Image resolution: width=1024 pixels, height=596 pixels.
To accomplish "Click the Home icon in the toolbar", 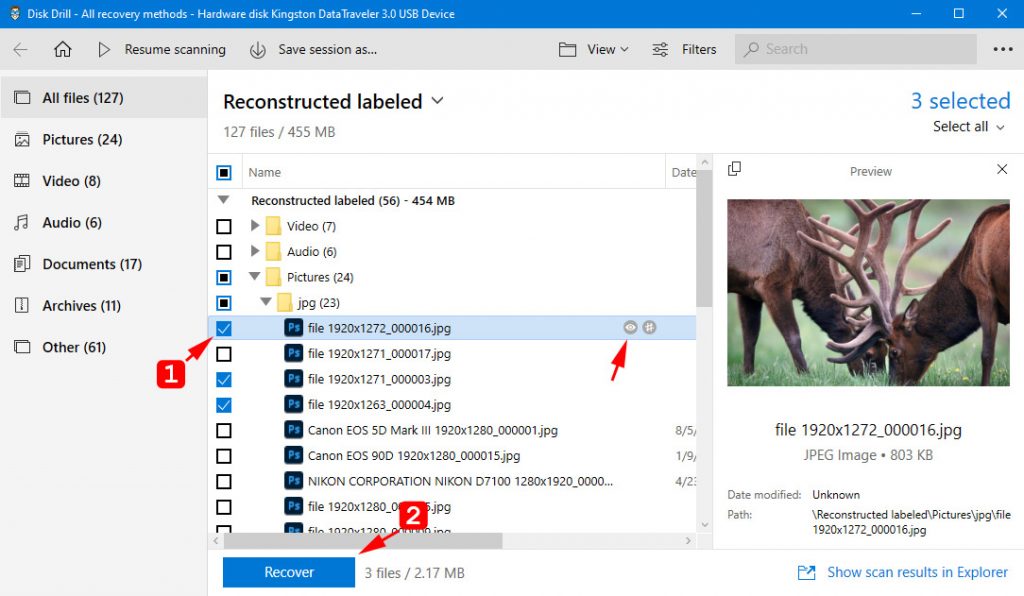I will coord(62,48).
